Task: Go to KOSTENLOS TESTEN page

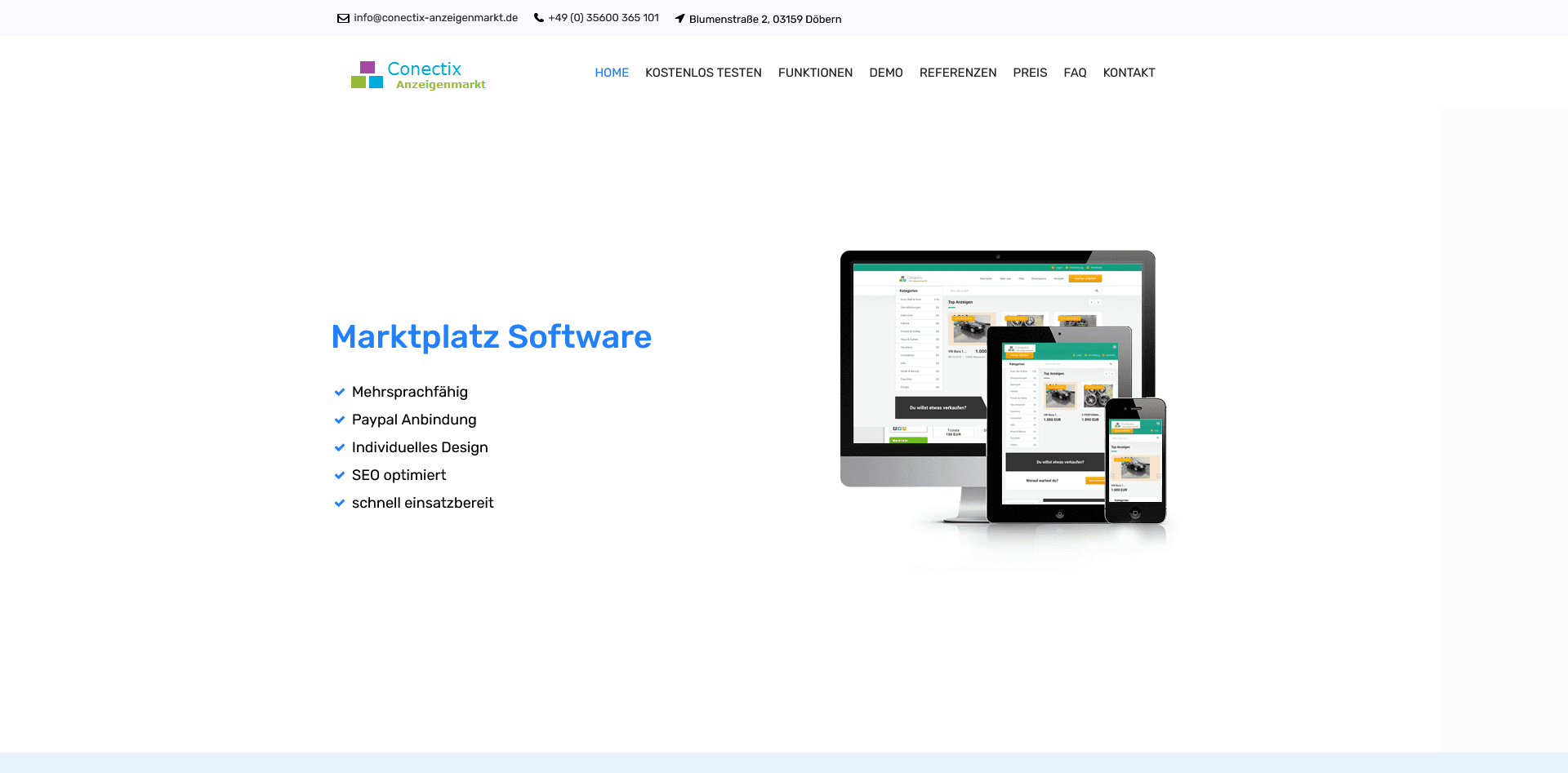Action: tap(703, 73)
